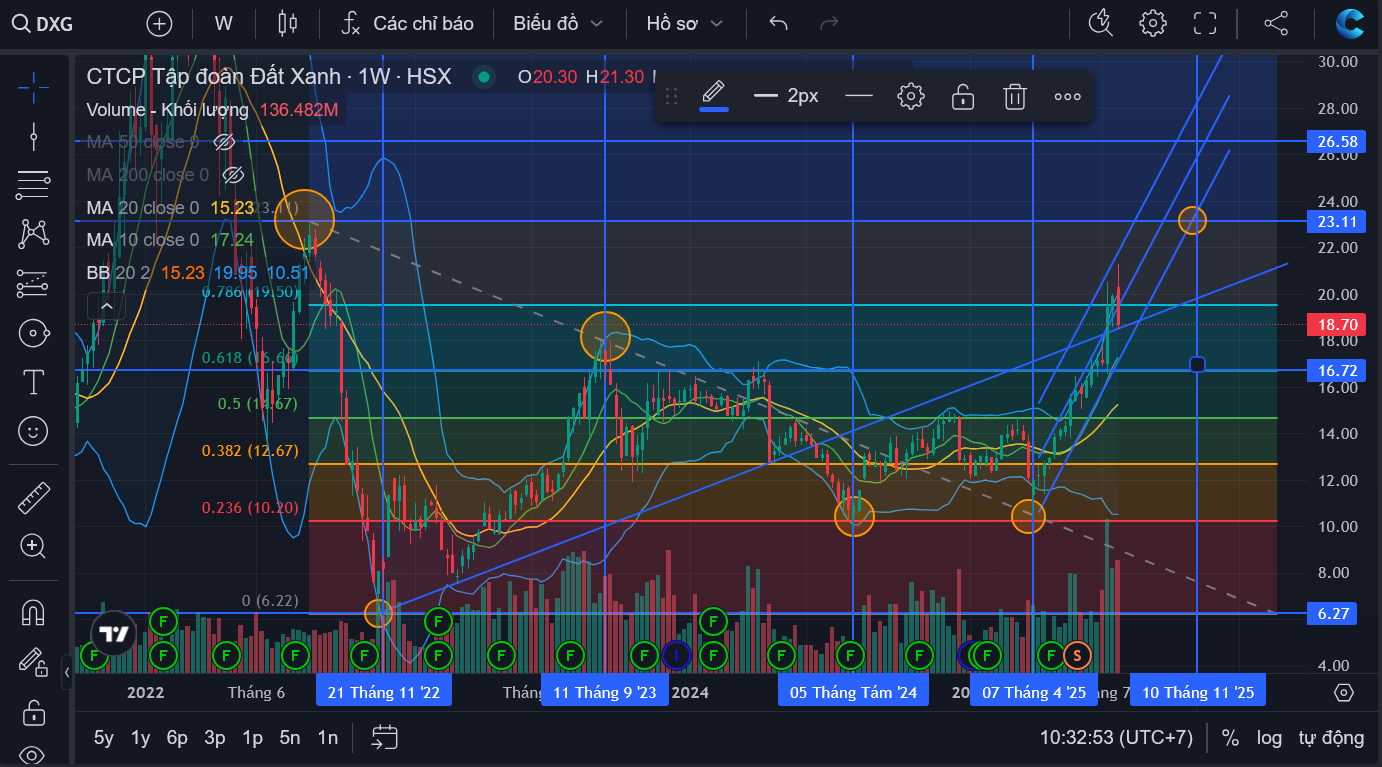Switch chart to fullscreen mode
Image resolution: width=1382 pixels, height=767 pixels.
point(1205,24)
